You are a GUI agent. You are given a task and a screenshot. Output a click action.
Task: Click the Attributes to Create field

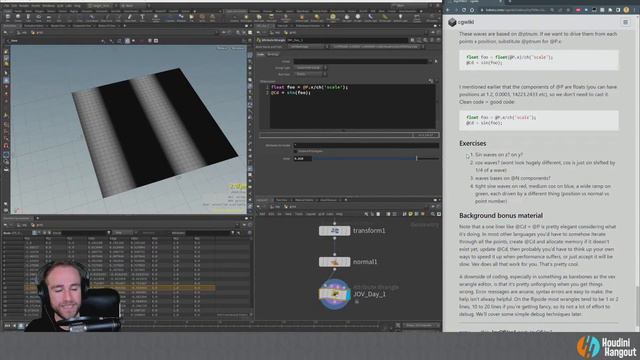(x=366, y=145)
